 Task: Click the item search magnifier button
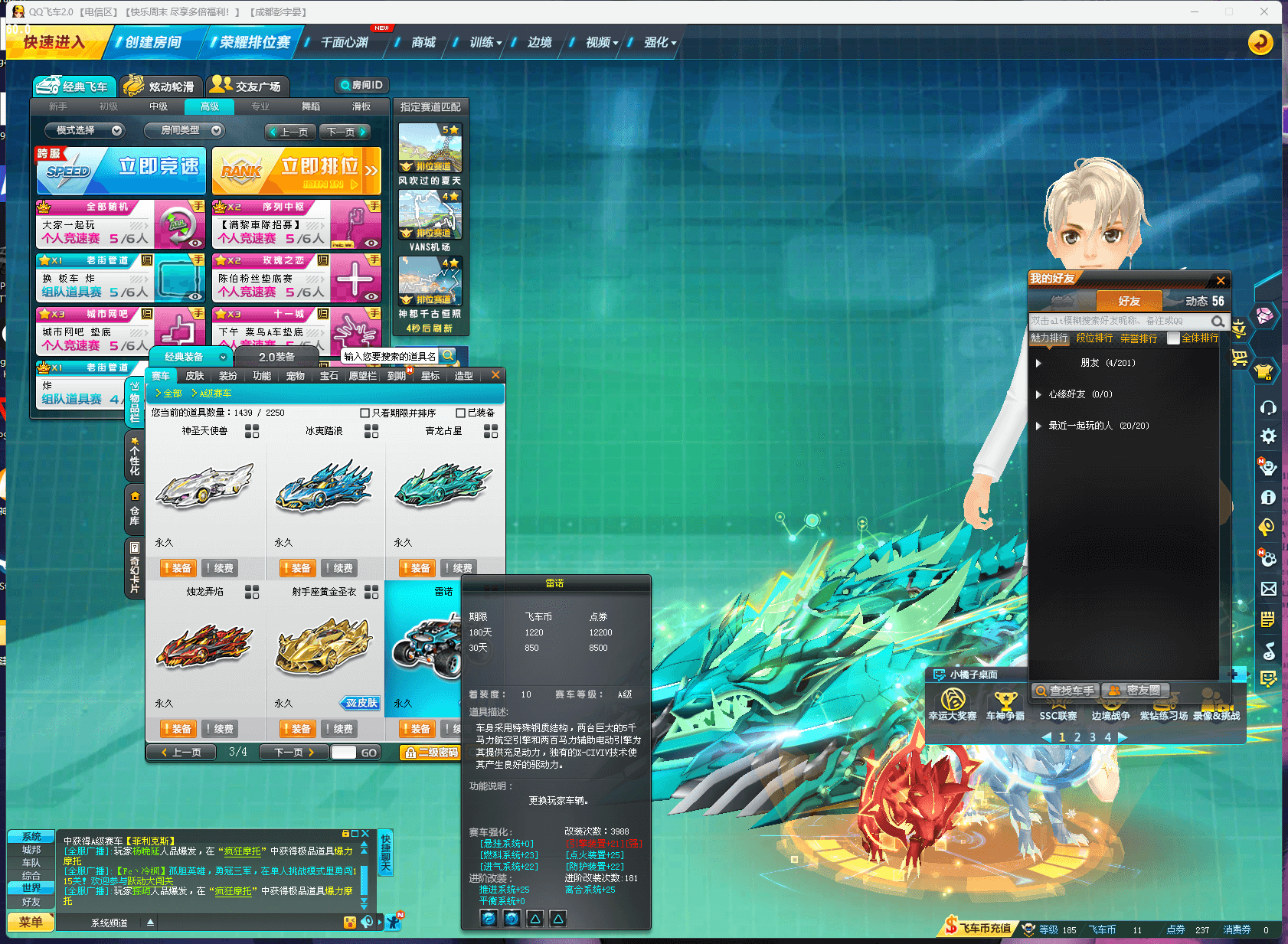click(x=448, y=355)
